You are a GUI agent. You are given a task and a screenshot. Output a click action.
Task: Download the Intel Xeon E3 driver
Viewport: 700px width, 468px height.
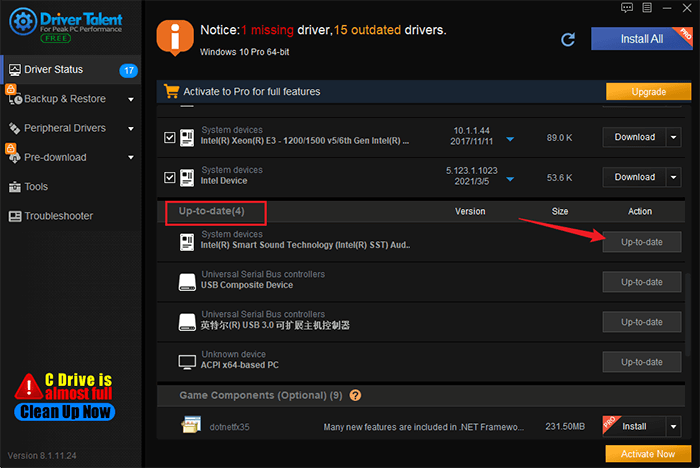[634, 138]
